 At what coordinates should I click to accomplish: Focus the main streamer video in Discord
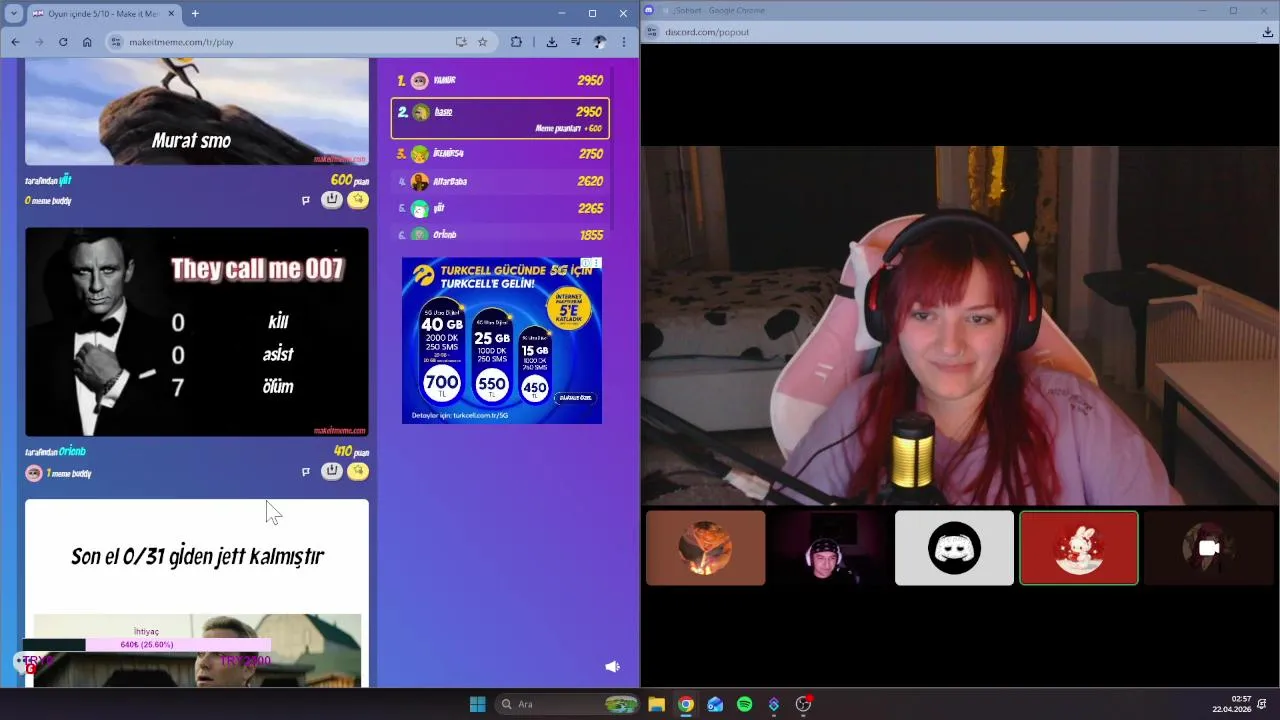[x=960, y=325]
